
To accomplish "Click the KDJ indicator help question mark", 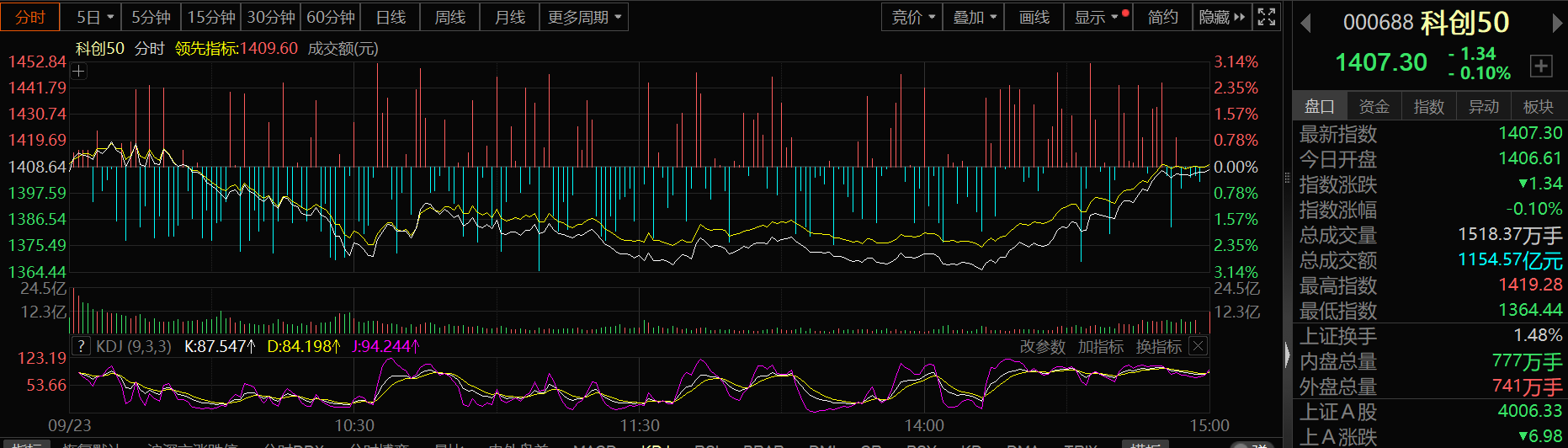I will [81, 346].
